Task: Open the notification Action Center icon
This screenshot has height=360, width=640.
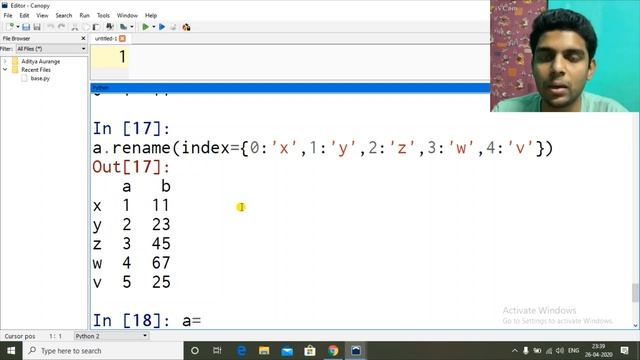Action: tap(624, 351)
